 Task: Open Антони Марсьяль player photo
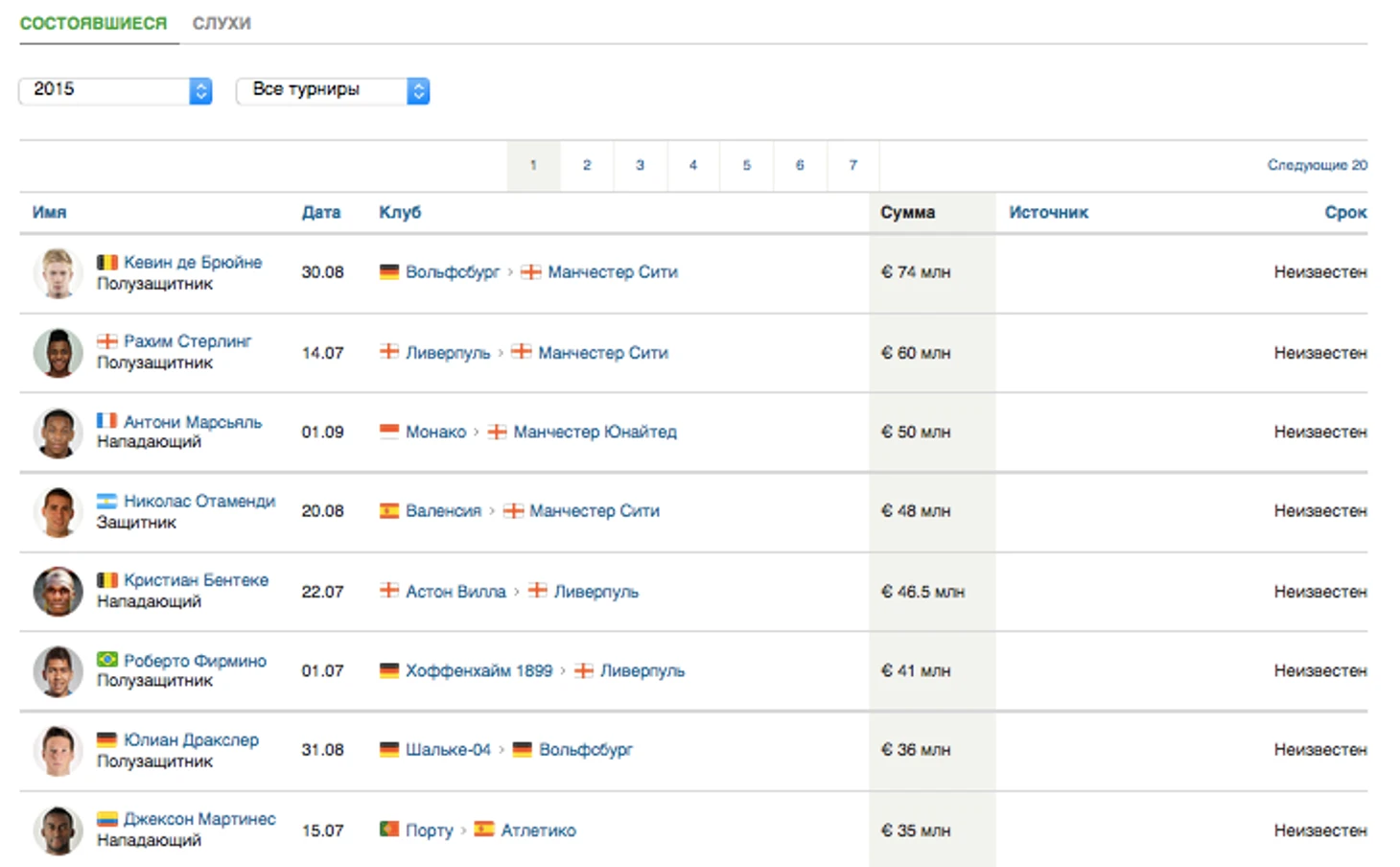(x=58, y=433)
